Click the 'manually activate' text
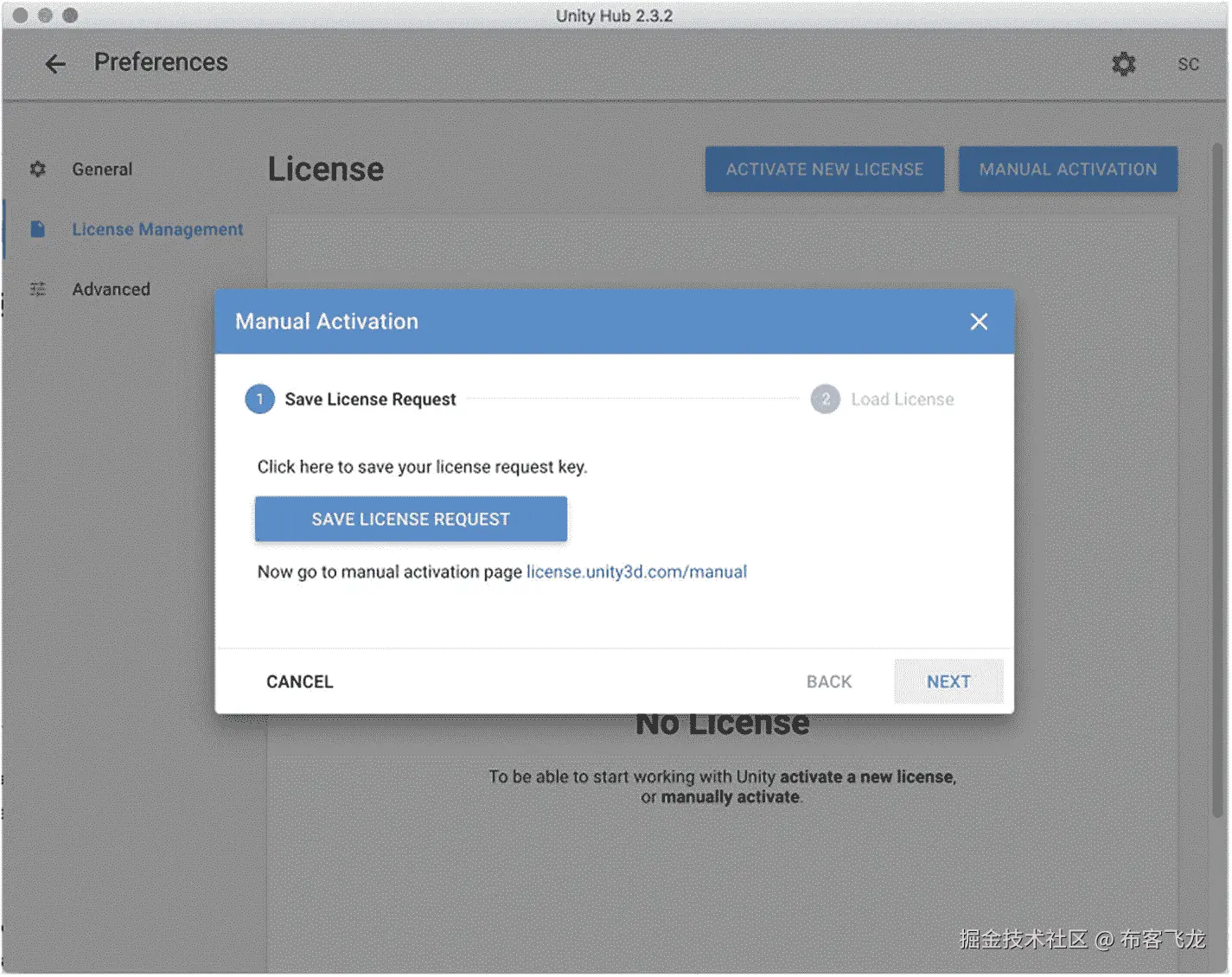1232x977 pixels. tap(731, 797)
